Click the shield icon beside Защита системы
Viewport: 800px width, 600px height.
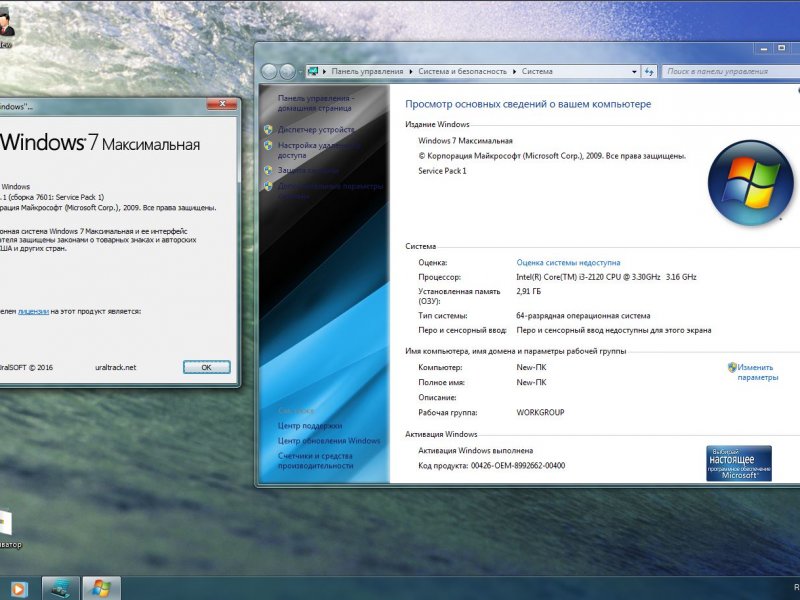(268, 170)
